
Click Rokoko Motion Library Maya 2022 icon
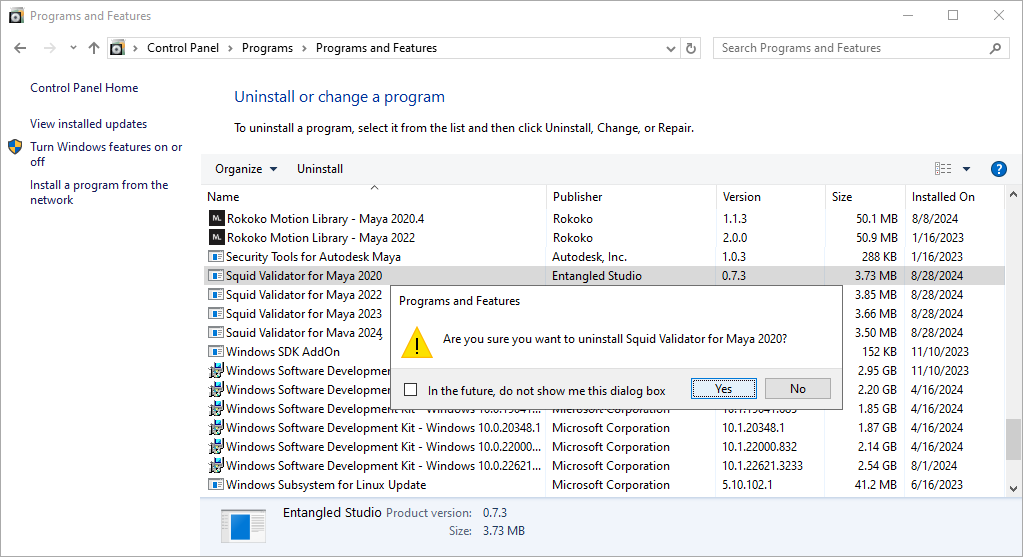click(x=216, y=237)
